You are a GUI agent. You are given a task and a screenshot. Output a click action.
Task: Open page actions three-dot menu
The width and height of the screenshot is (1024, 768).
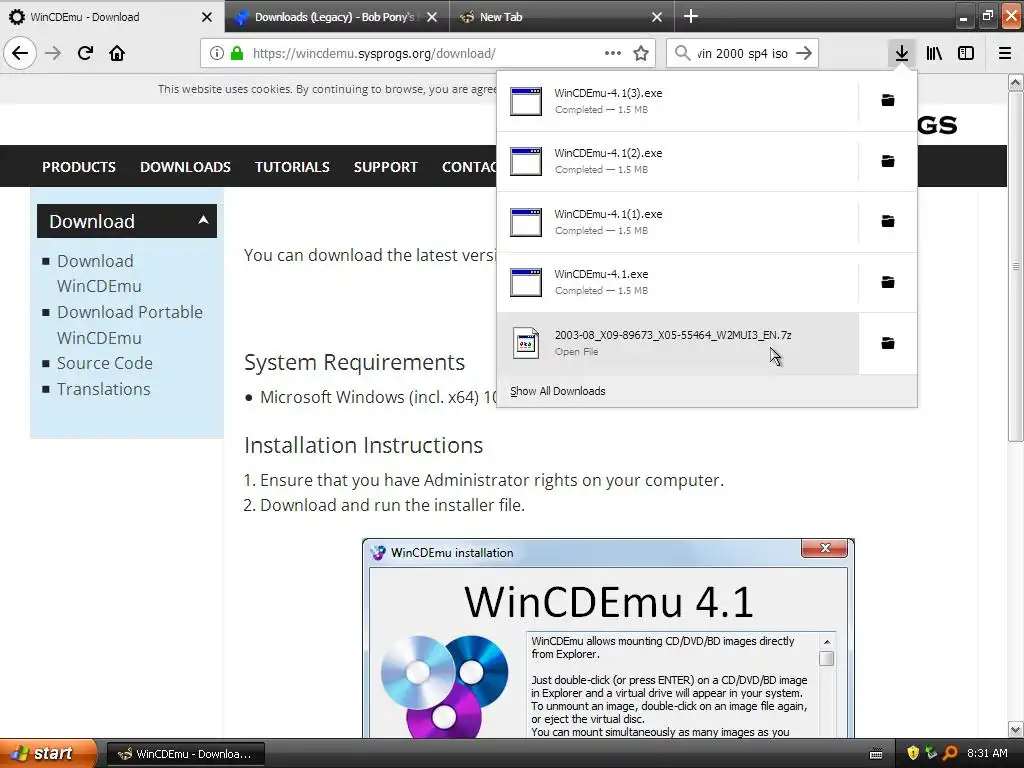[613, 54]
